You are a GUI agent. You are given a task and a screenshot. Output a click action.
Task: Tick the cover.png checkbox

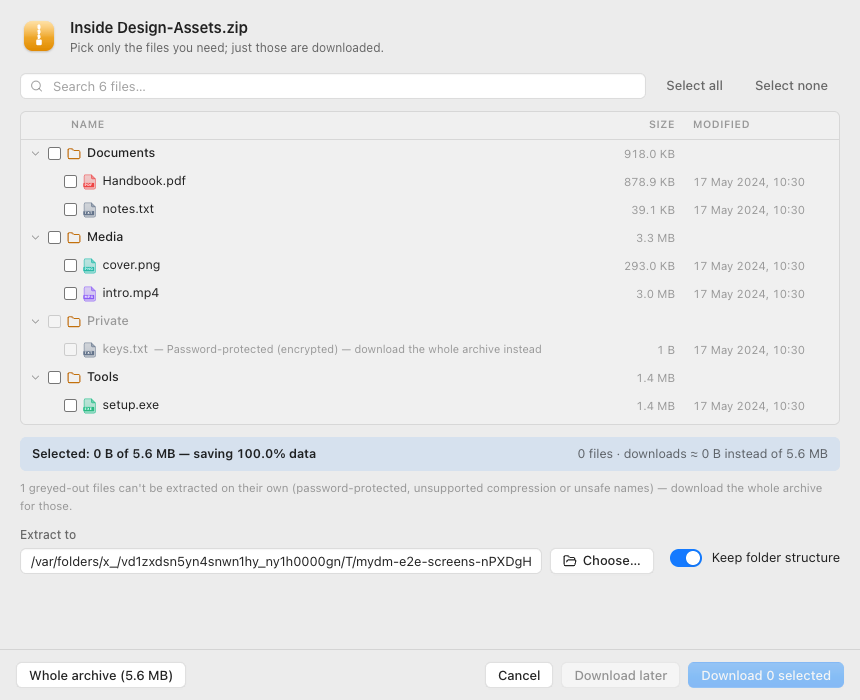70,266
